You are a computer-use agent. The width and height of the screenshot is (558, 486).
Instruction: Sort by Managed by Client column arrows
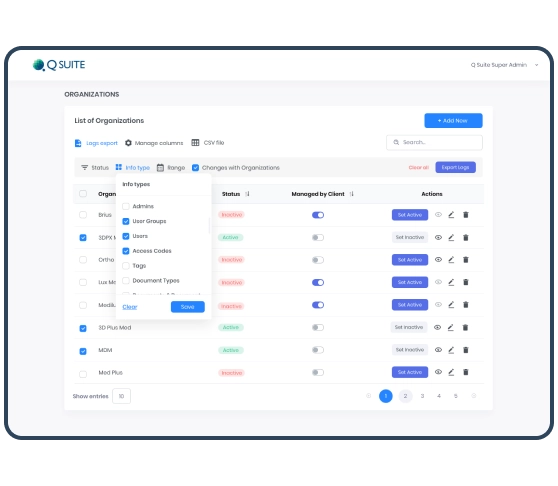352,194
